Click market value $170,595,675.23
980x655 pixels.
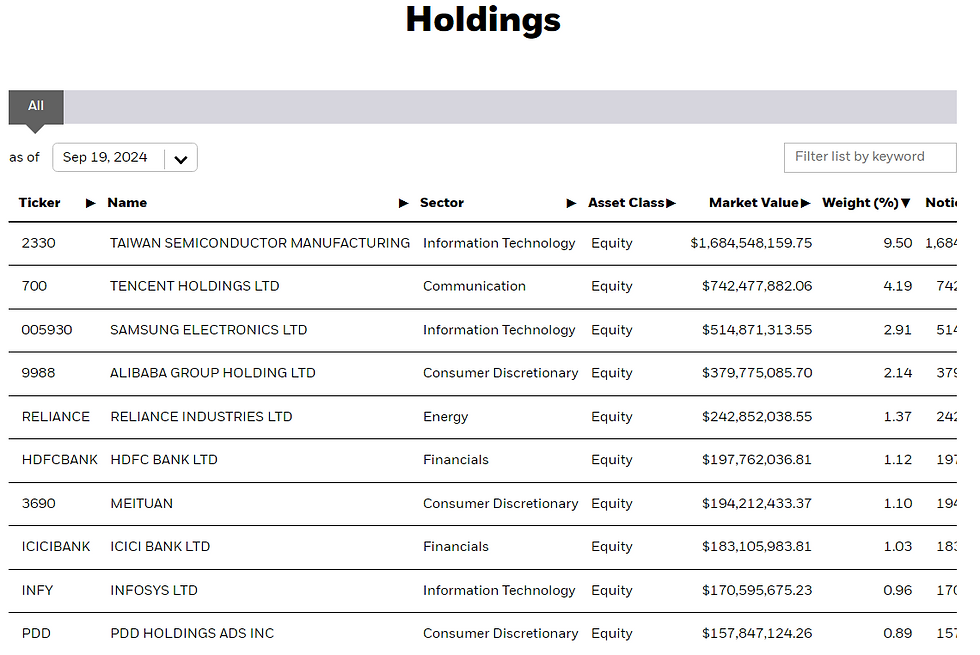click(757, 591)
